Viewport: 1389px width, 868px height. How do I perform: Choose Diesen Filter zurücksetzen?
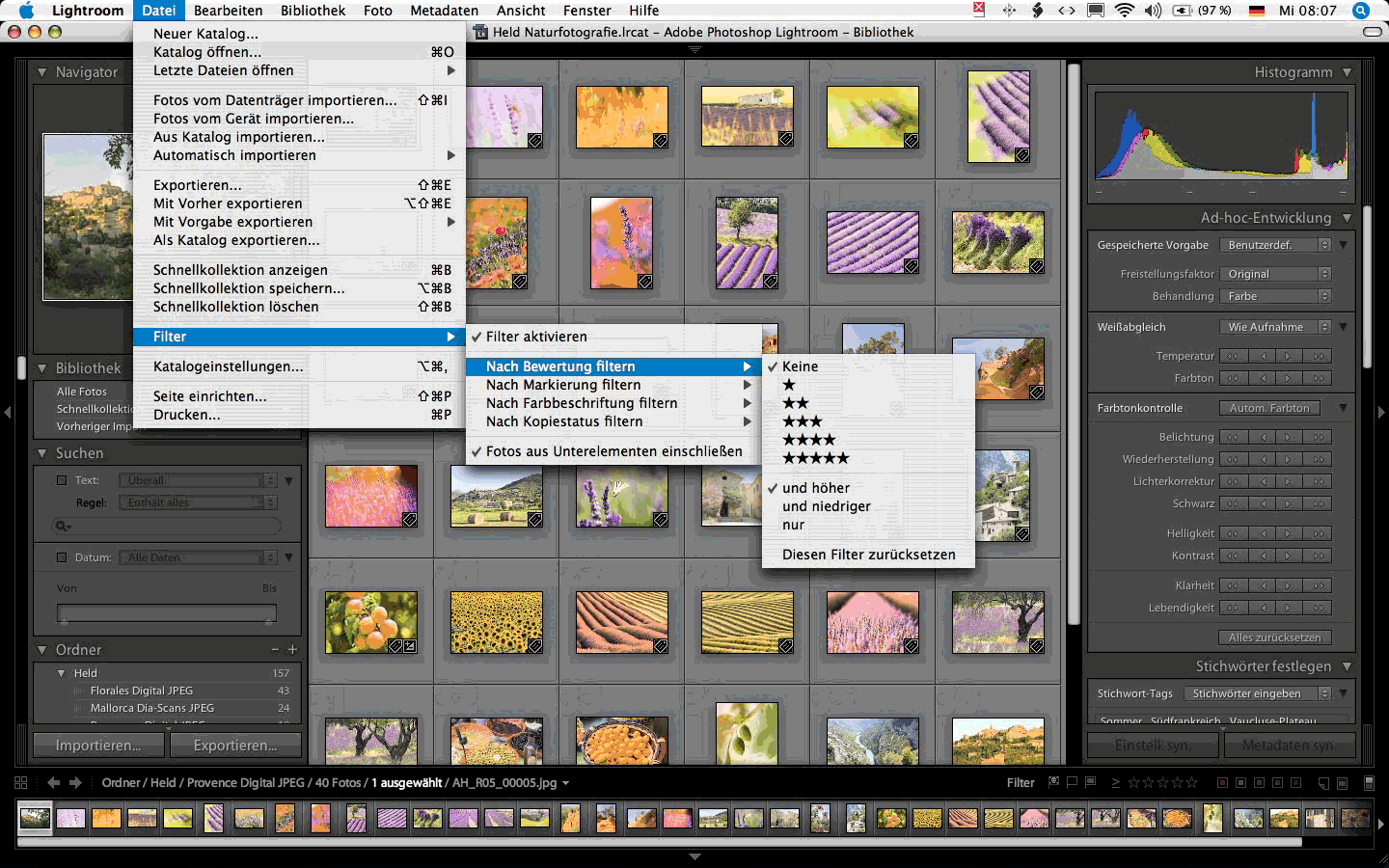868,555
